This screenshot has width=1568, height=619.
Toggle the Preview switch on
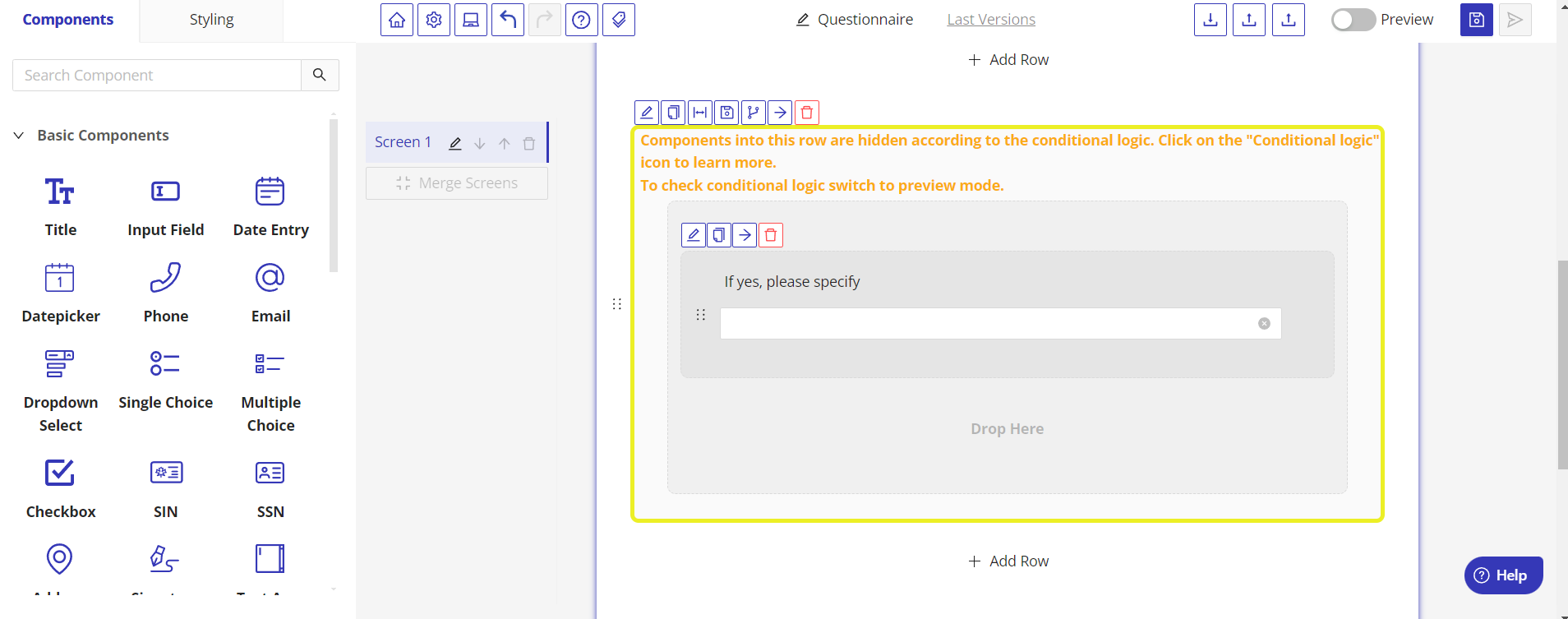point(1353,20)
